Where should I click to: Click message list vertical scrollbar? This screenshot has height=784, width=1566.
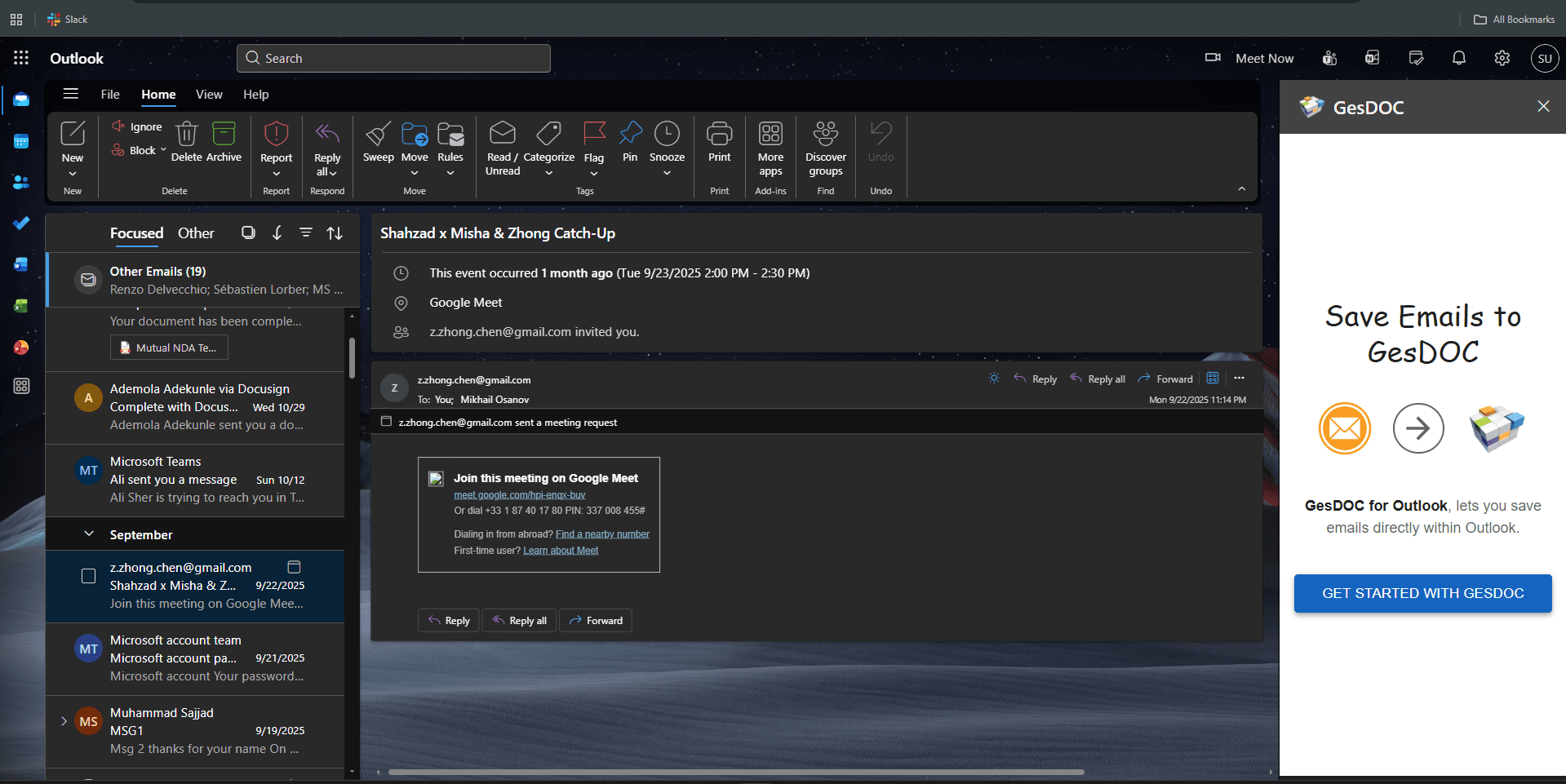(352, 358)
